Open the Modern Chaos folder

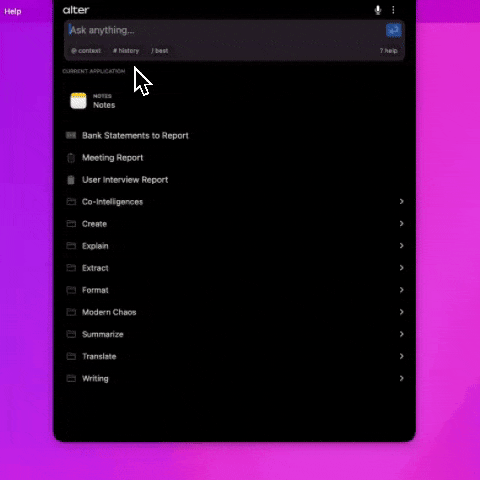coord(234,312)
